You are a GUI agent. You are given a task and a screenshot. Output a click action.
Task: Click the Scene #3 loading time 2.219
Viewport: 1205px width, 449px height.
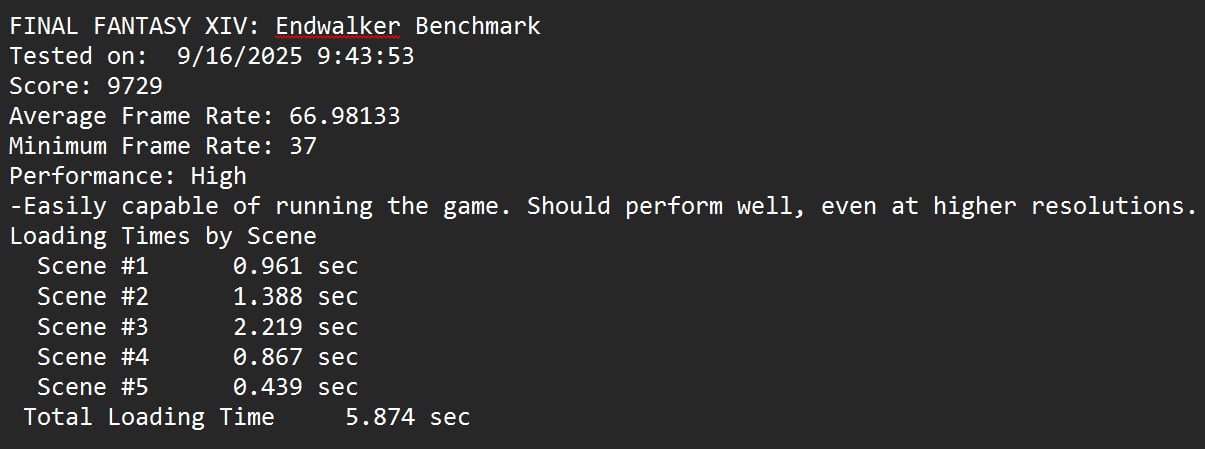(x=268, y=326)
